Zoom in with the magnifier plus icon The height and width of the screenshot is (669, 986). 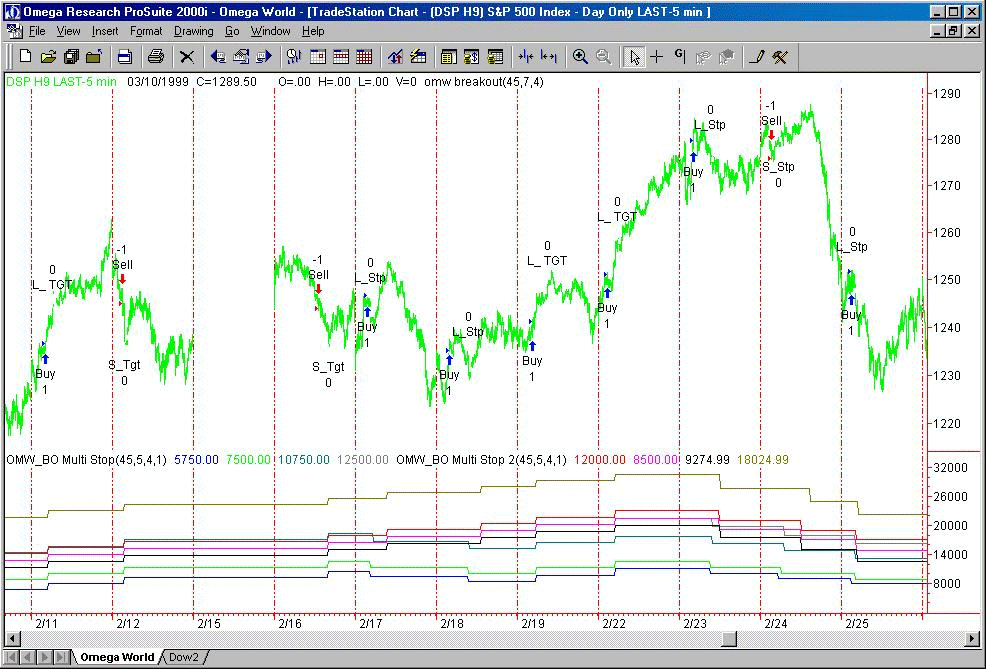580,57
